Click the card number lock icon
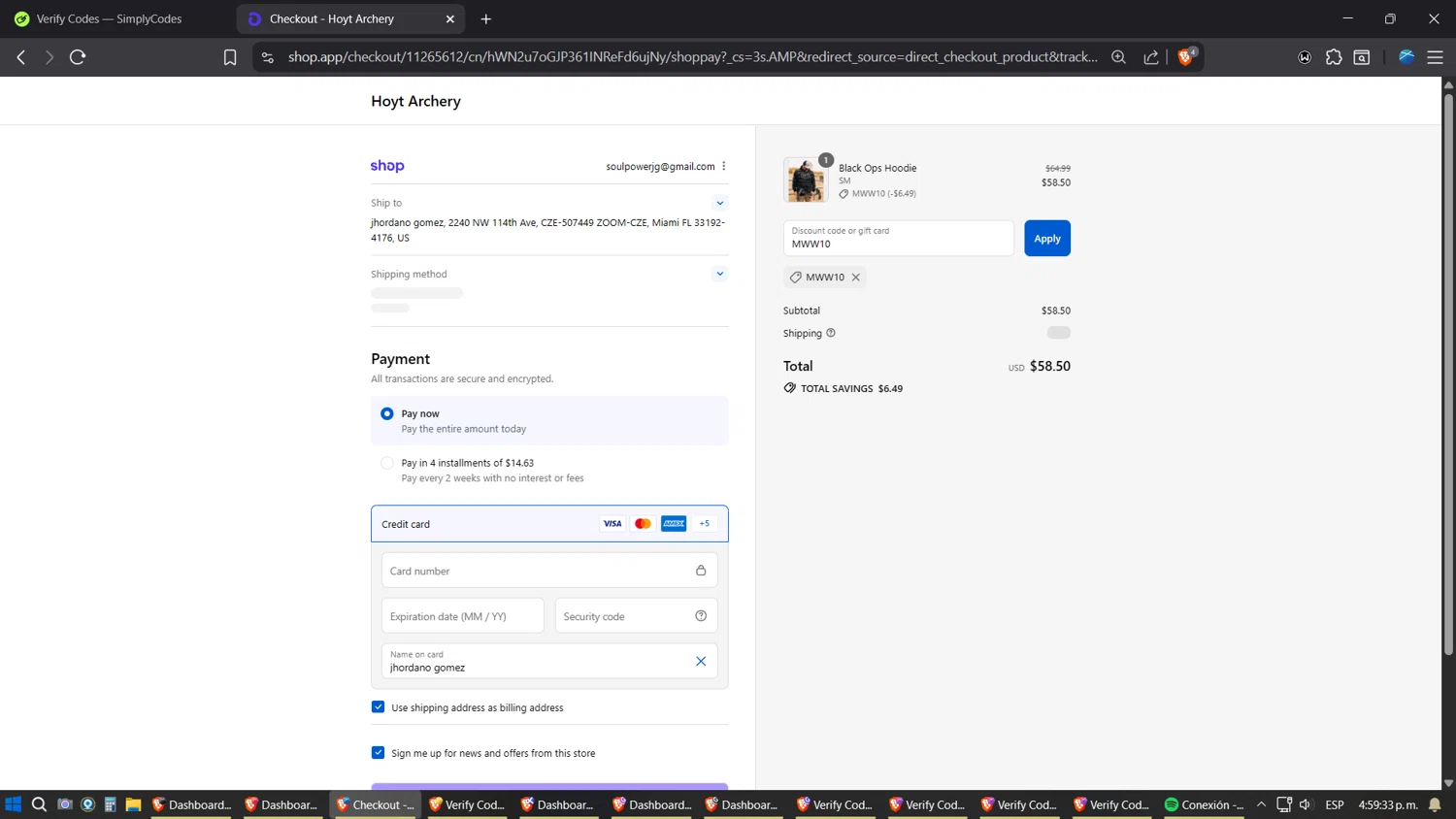 701,571
